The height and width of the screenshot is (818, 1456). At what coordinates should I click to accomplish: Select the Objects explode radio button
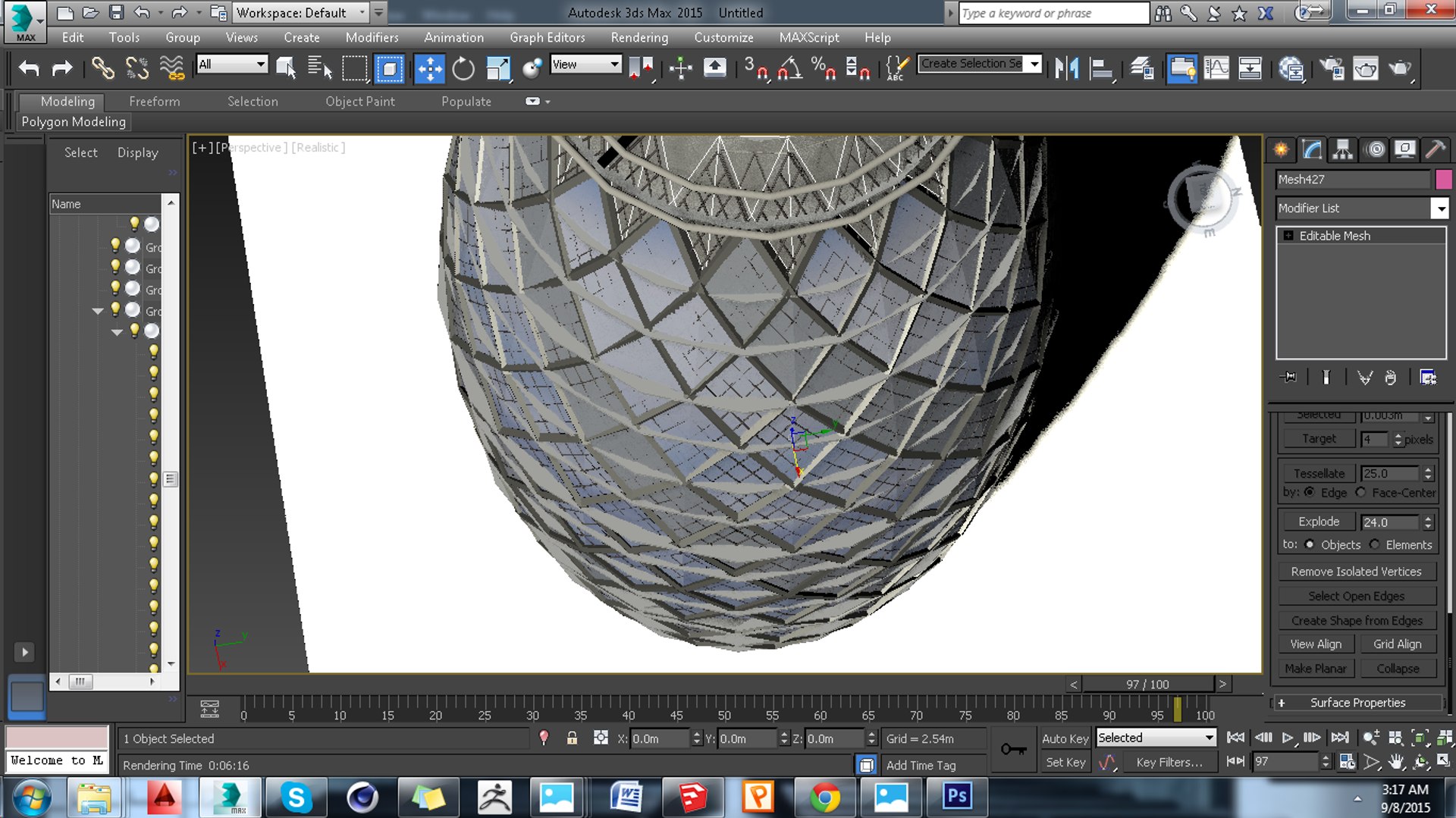pyautogui.click(x=1310, y=544)
